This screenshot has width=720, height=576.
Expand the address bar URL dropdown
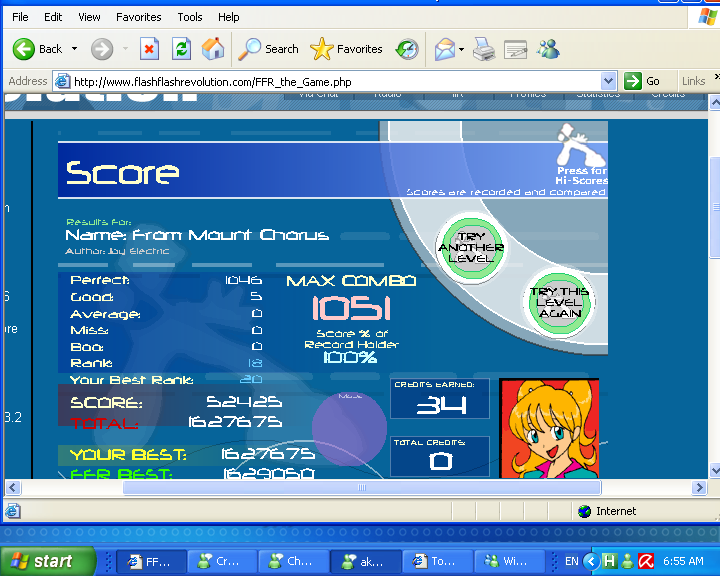click(608, 81)
